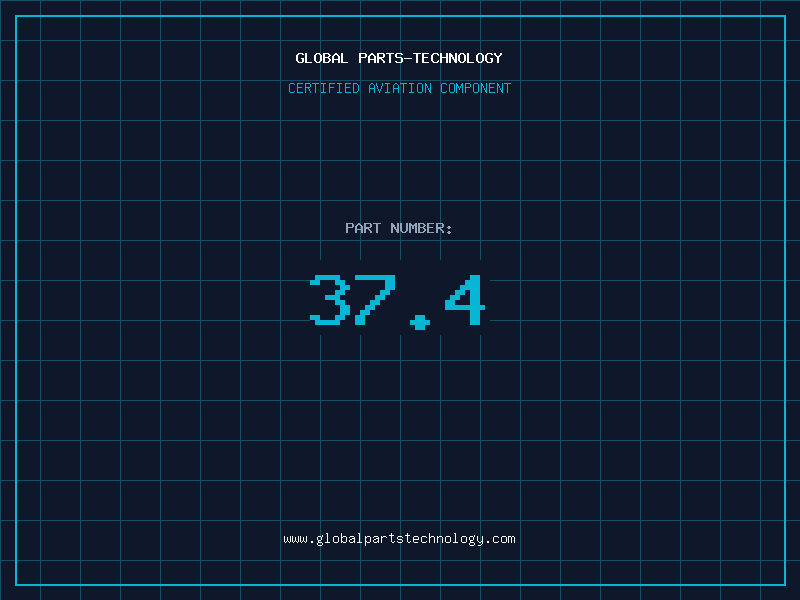Select the 37.4 part number value
Image resolution: width=800 pixels, height=600 pixels.
click(397, 301)
